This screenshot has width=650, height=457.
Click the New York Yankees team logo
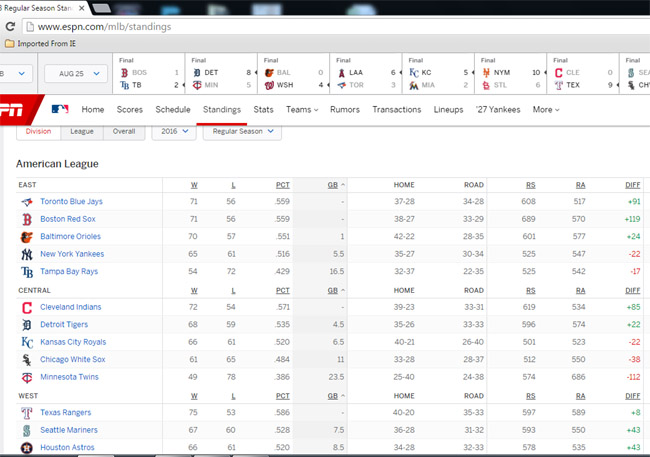point(27,254)
